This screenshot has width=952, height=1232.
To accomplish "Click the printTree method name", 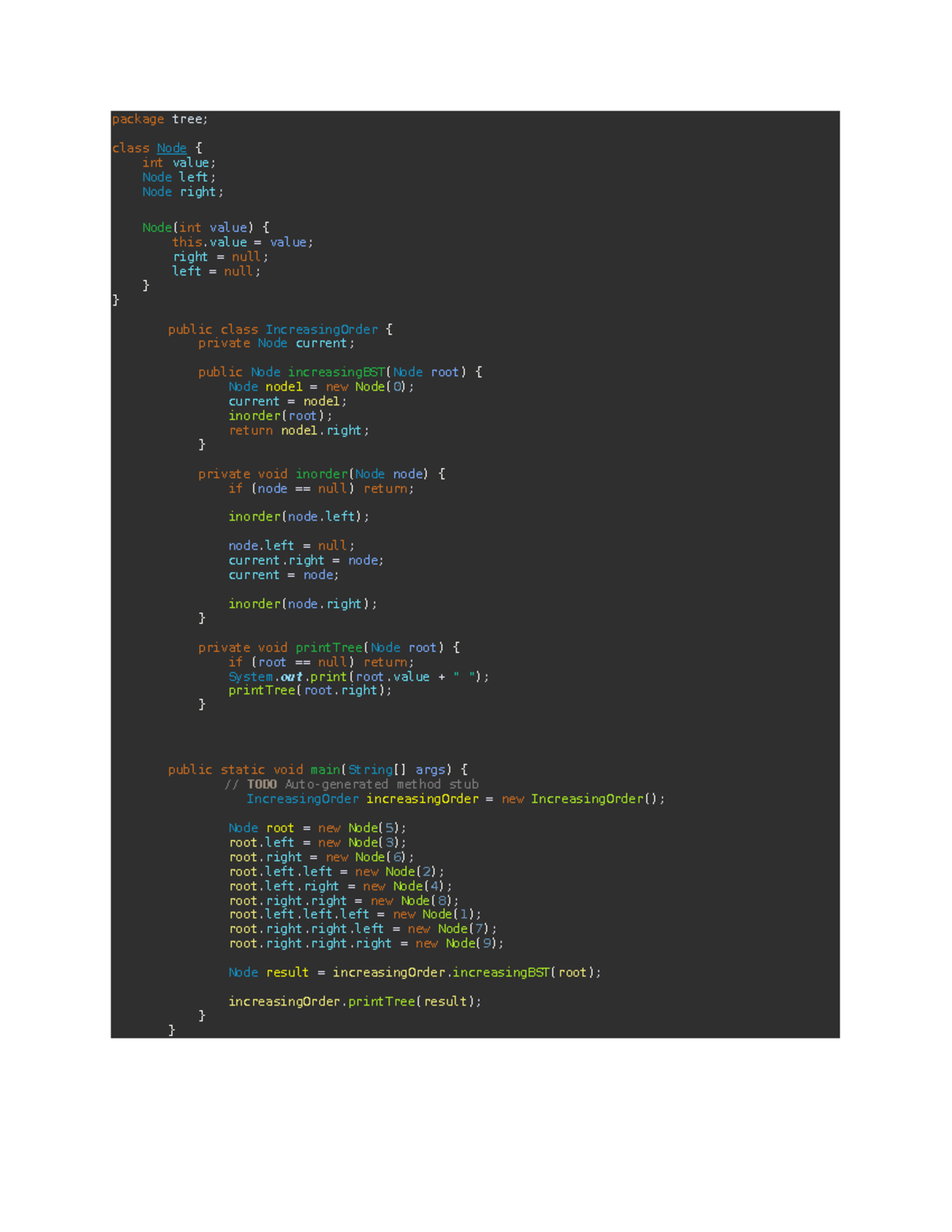I will point(330,647).
